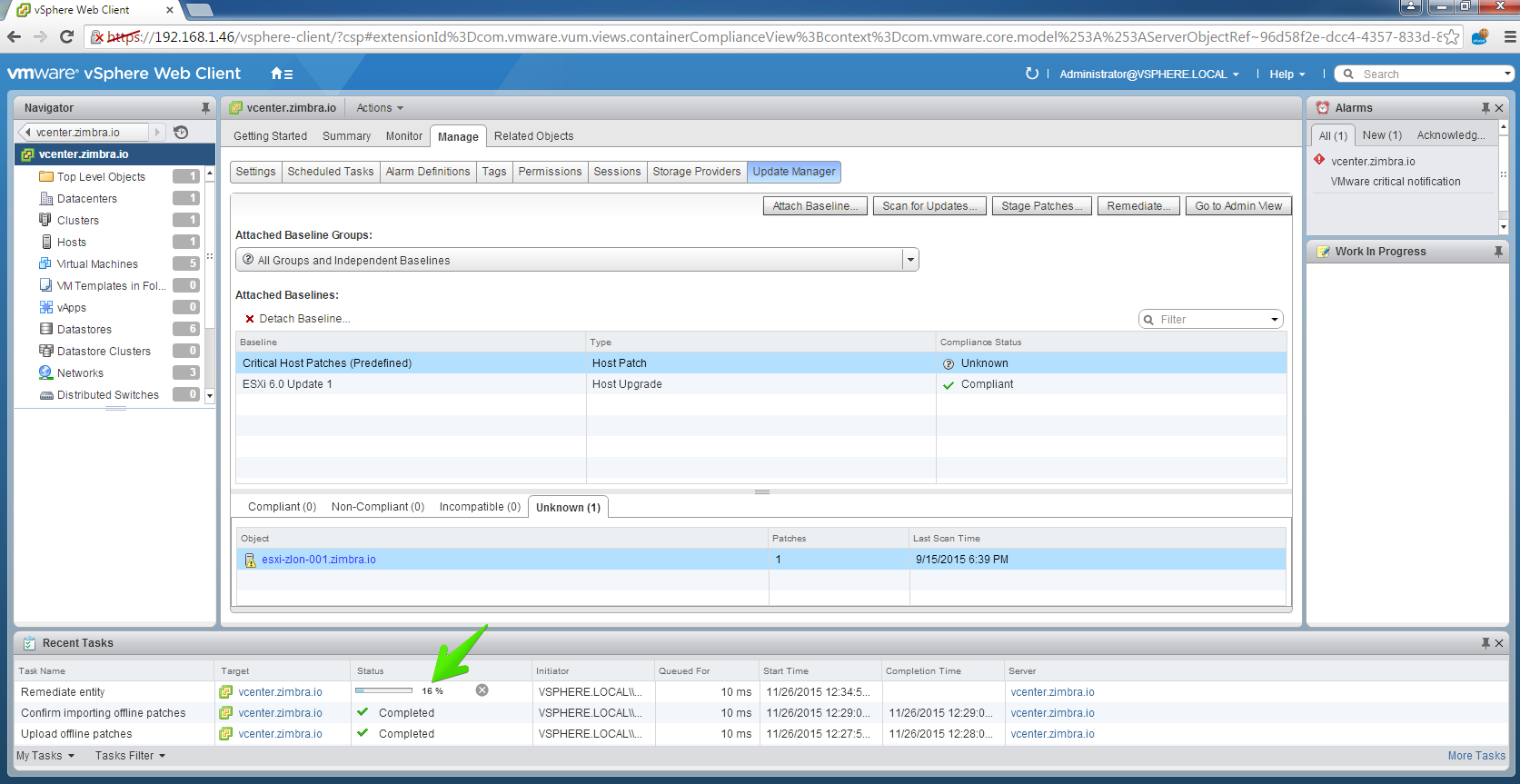Open the esxi-zlon-001.zimbra.io host link
1520x784 pixels.
coord(319,560)
